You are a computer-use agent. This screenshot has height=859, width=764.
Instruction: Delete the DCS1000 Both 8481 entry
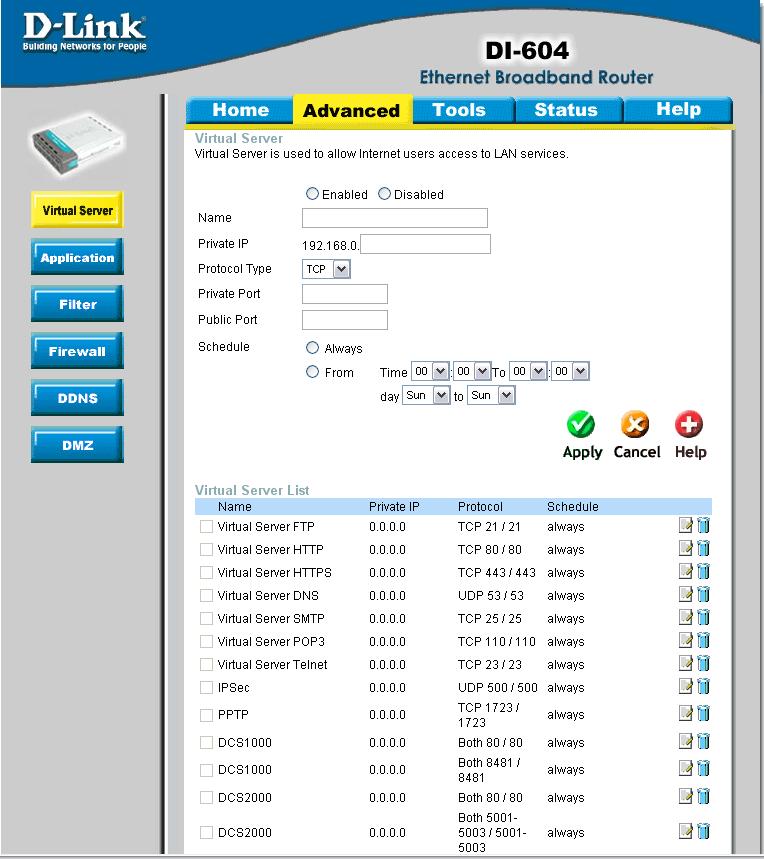point(703,769)
